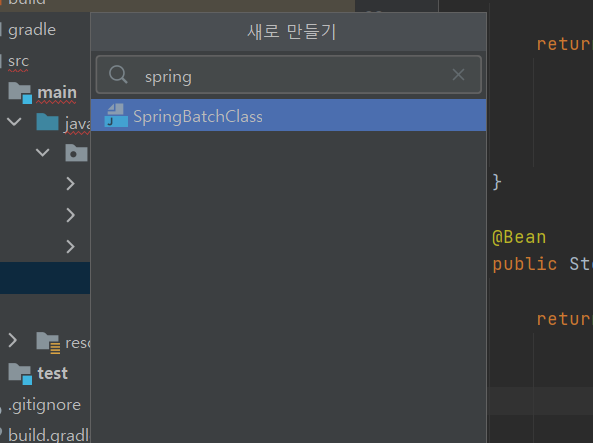The height and width of the screenshot is (443, 593).
Task: Click the @Bean annotation in editor
Action: pos(519,238)
